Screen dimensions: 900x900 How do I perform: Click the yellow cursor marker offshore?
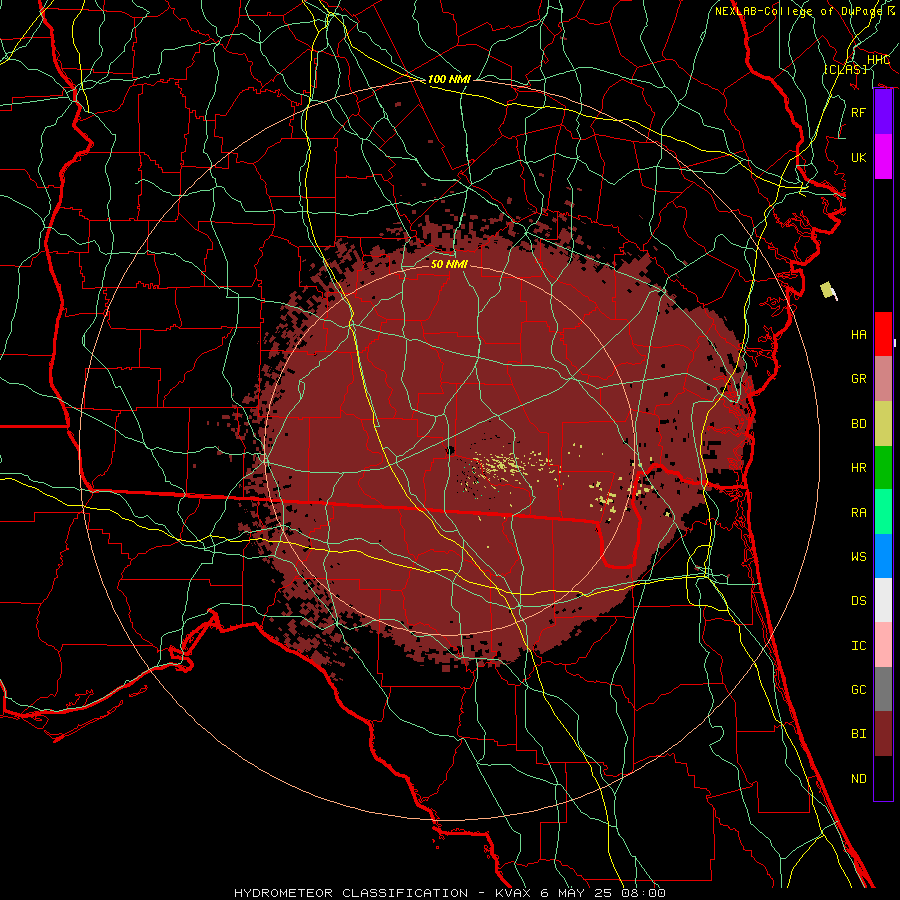828,290
